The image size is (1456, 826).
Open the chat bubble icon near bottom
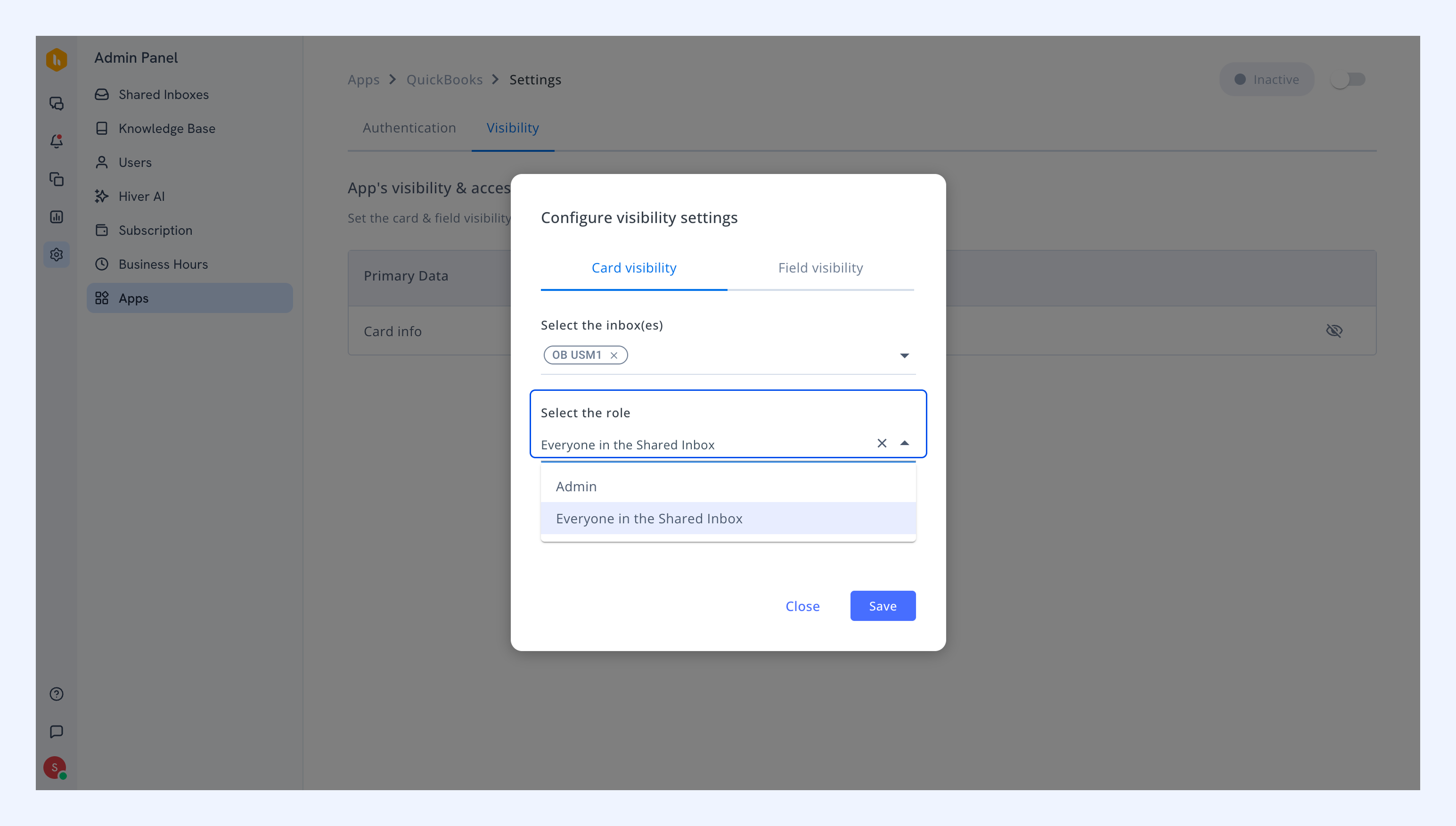click(56, 732)
